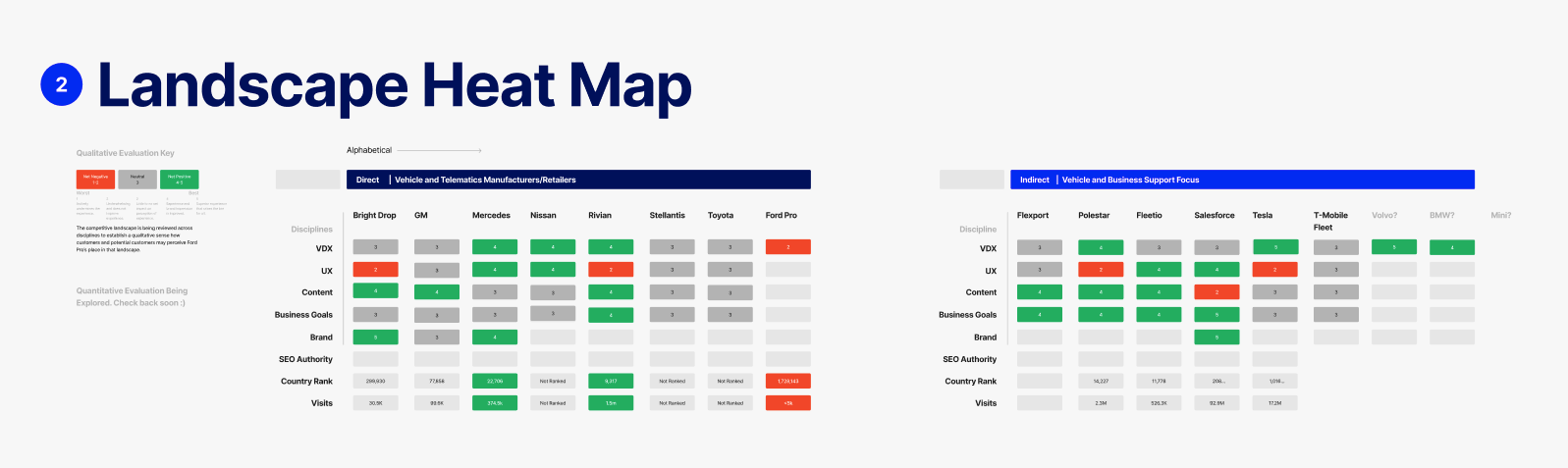Click the blue circled number 2 badge
Viewport: 1568px width, 468px height.
[x=62, y=84]
